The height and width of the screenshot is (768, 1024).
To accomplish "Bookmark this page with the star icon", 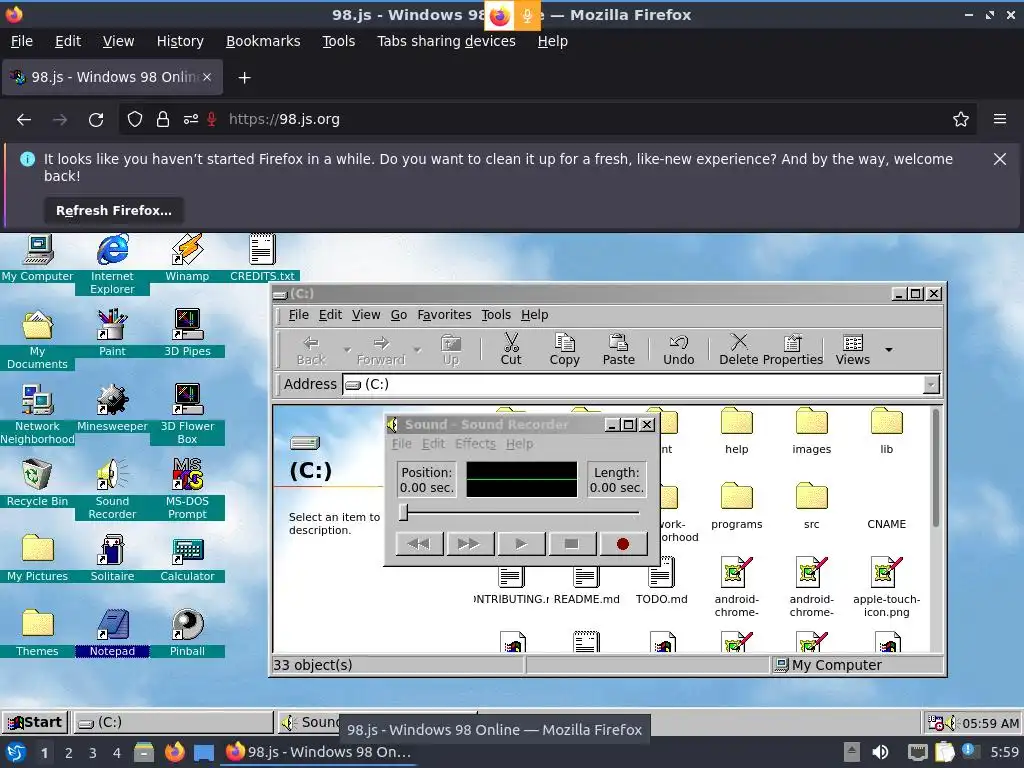I will pyautogui.click(x=960, y=120).
